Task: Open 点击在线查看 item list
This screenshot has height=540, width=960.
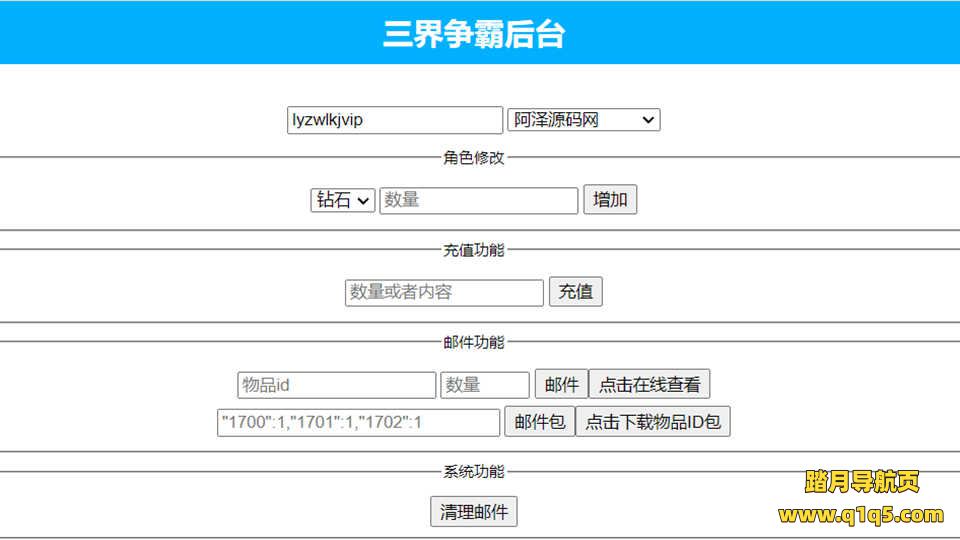Action: [x=649, y=385]
